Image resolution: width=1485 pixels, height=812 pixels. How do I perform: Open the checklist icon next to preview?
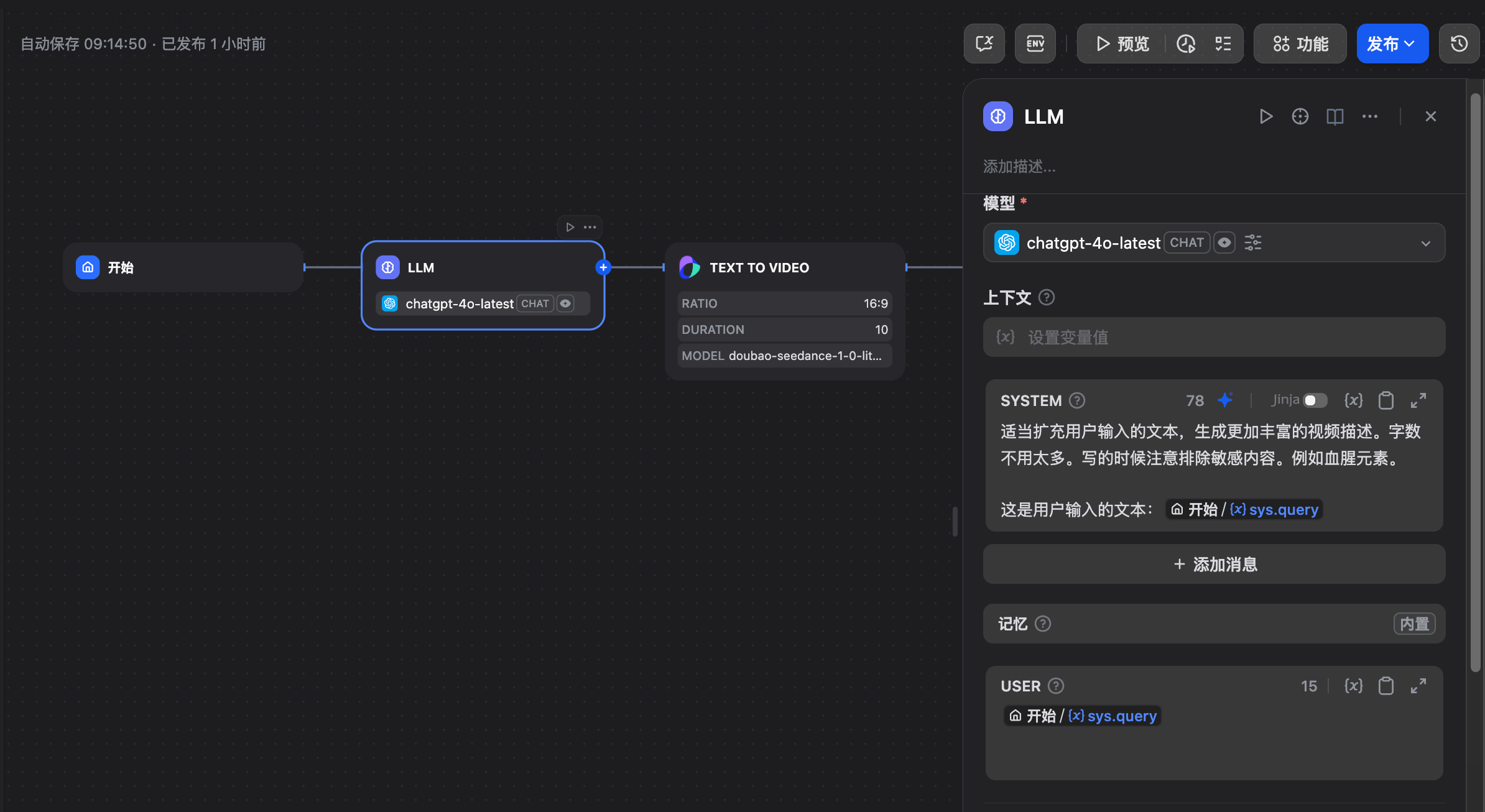(x=1223, y=44)
